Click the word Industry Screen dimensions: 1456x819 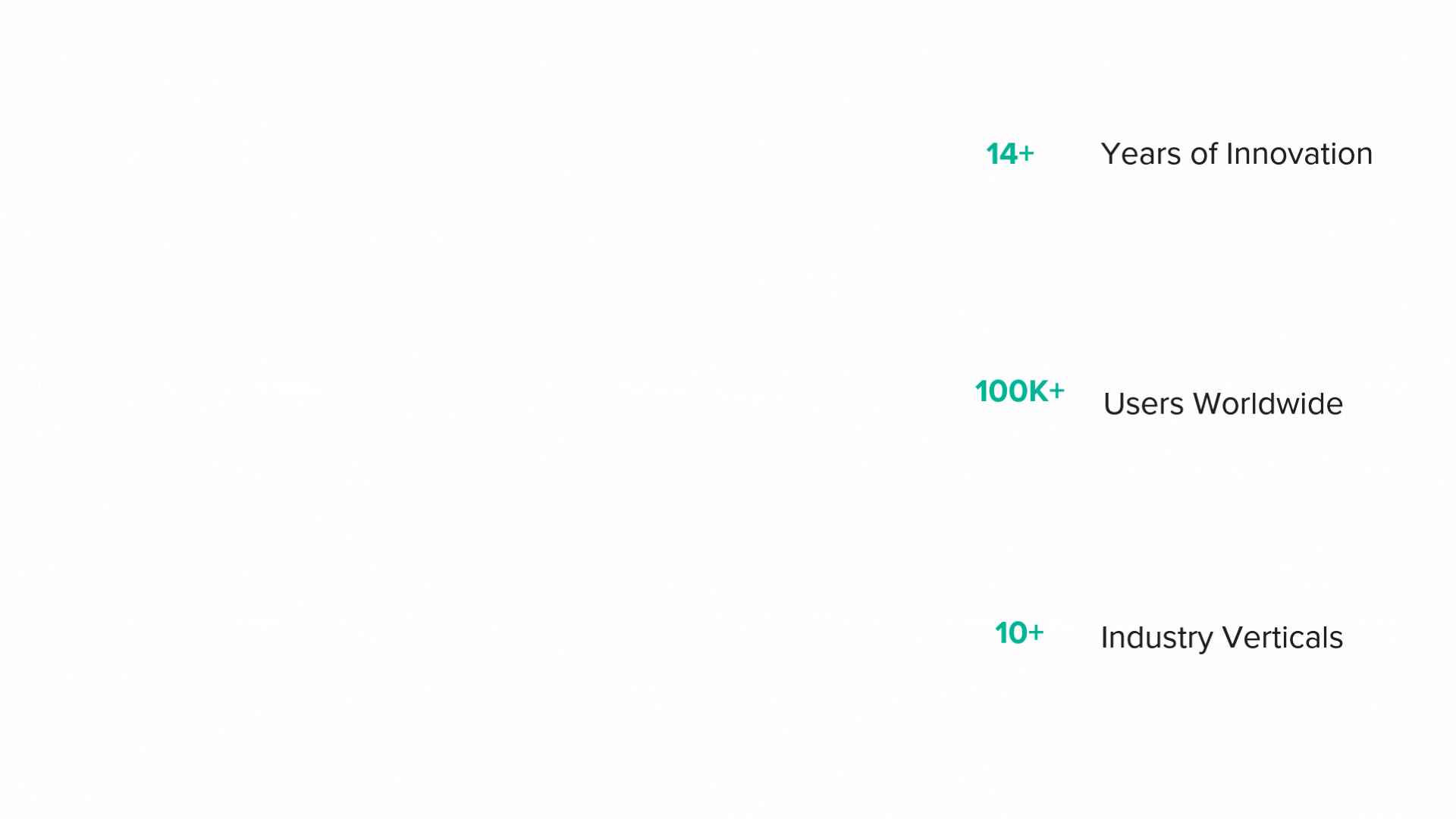[1156, 639]
